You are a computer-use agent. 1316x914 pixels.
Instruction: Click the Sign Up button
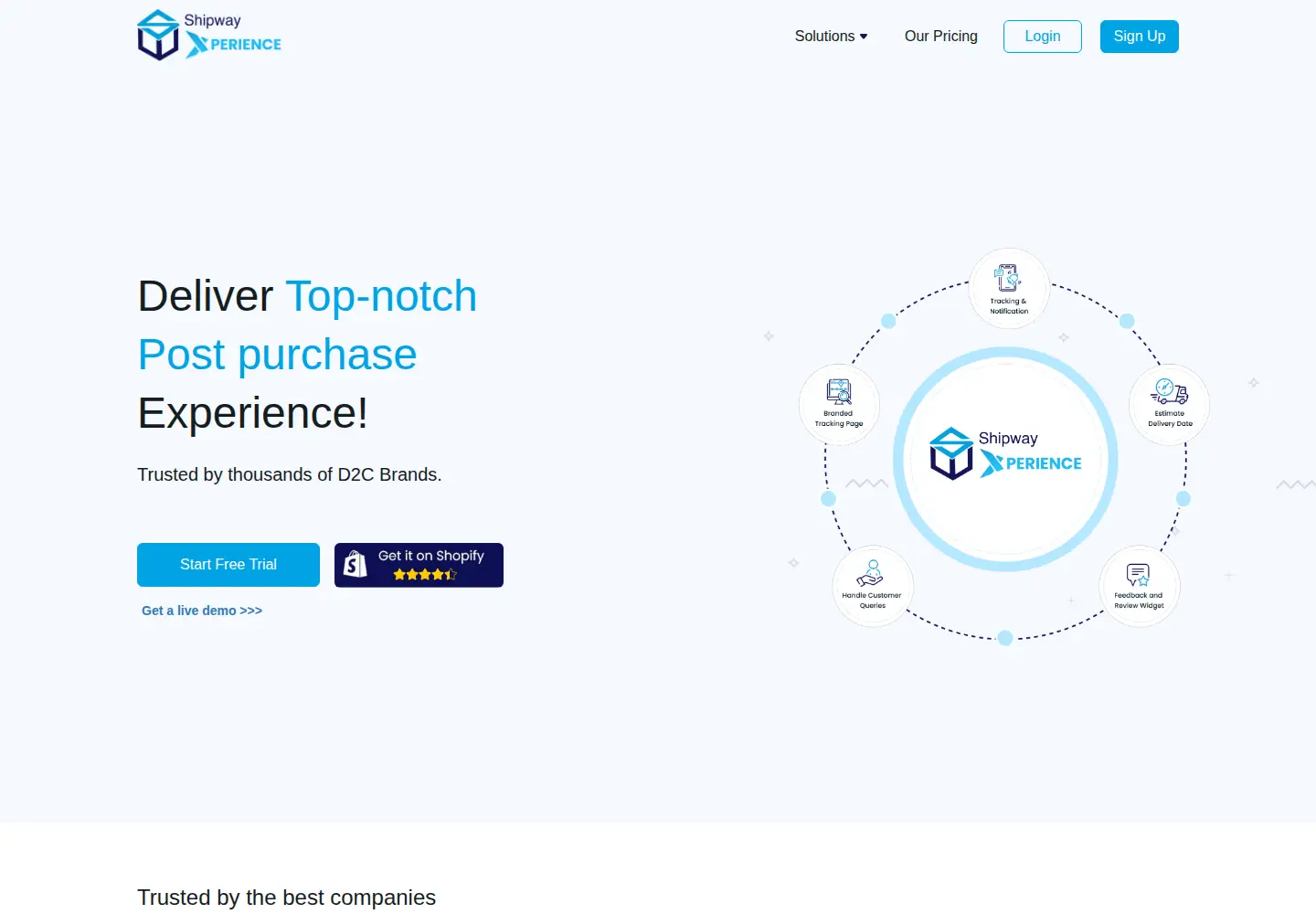point(1139,37)
